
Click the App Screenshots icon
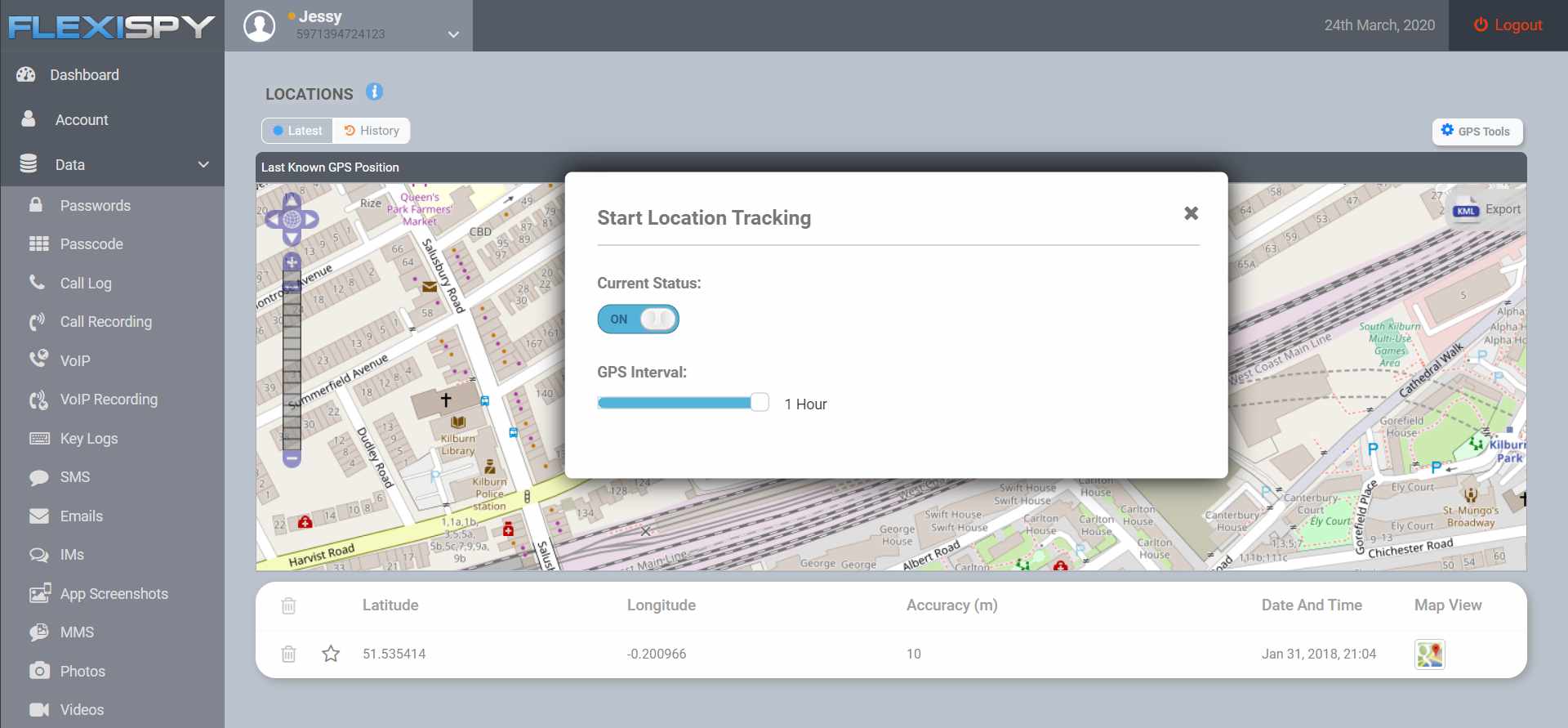(40, 594)
